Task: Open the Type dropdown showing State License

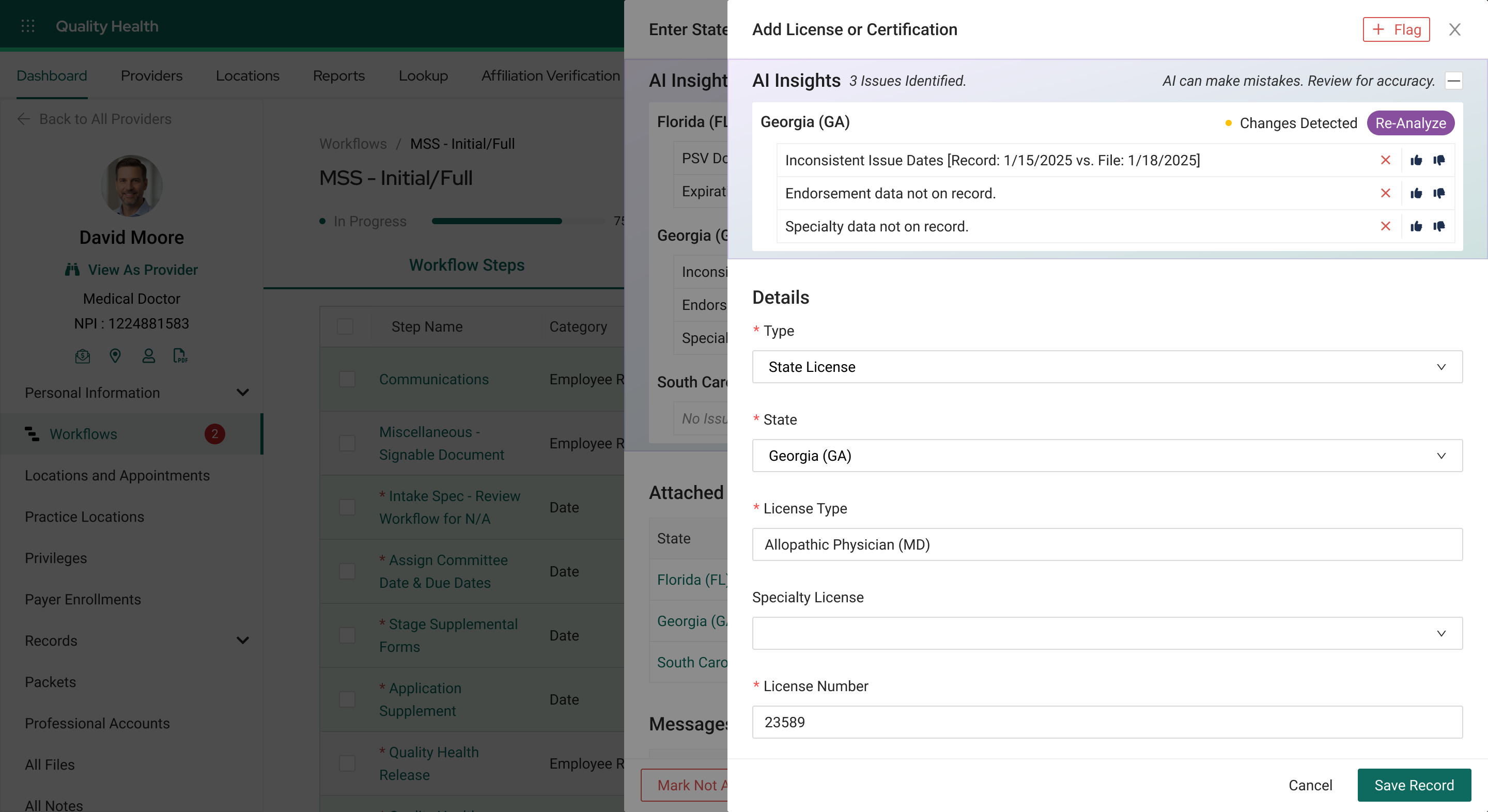Action: (1107, 367)
